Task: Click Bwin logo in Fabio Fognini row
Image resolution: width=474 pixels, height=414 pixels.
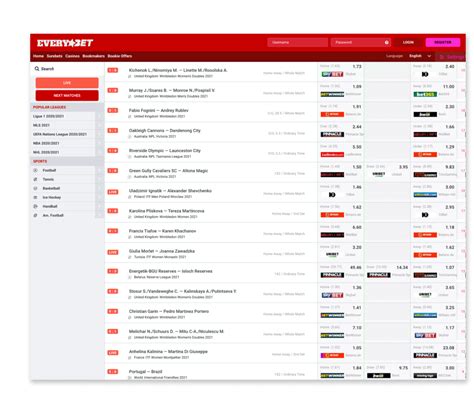Action: pos(425,114)
